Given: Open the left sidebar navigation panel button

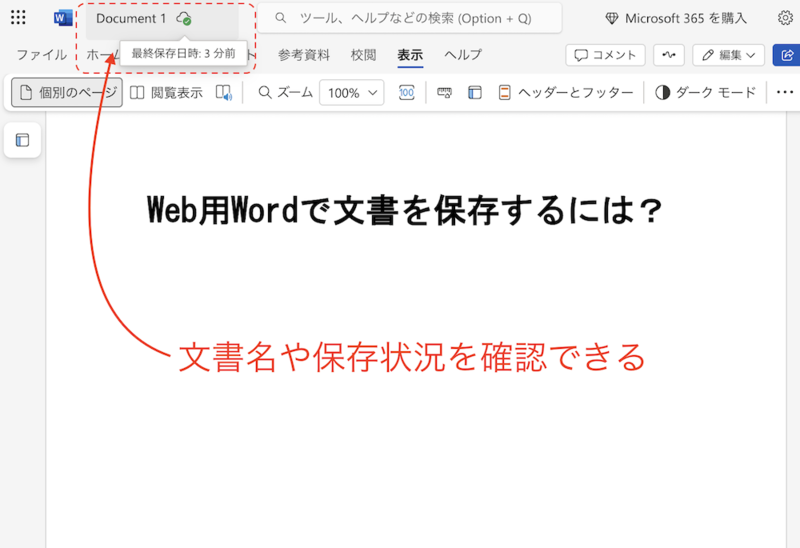Looking at the screenshot, I should point(22,140).
